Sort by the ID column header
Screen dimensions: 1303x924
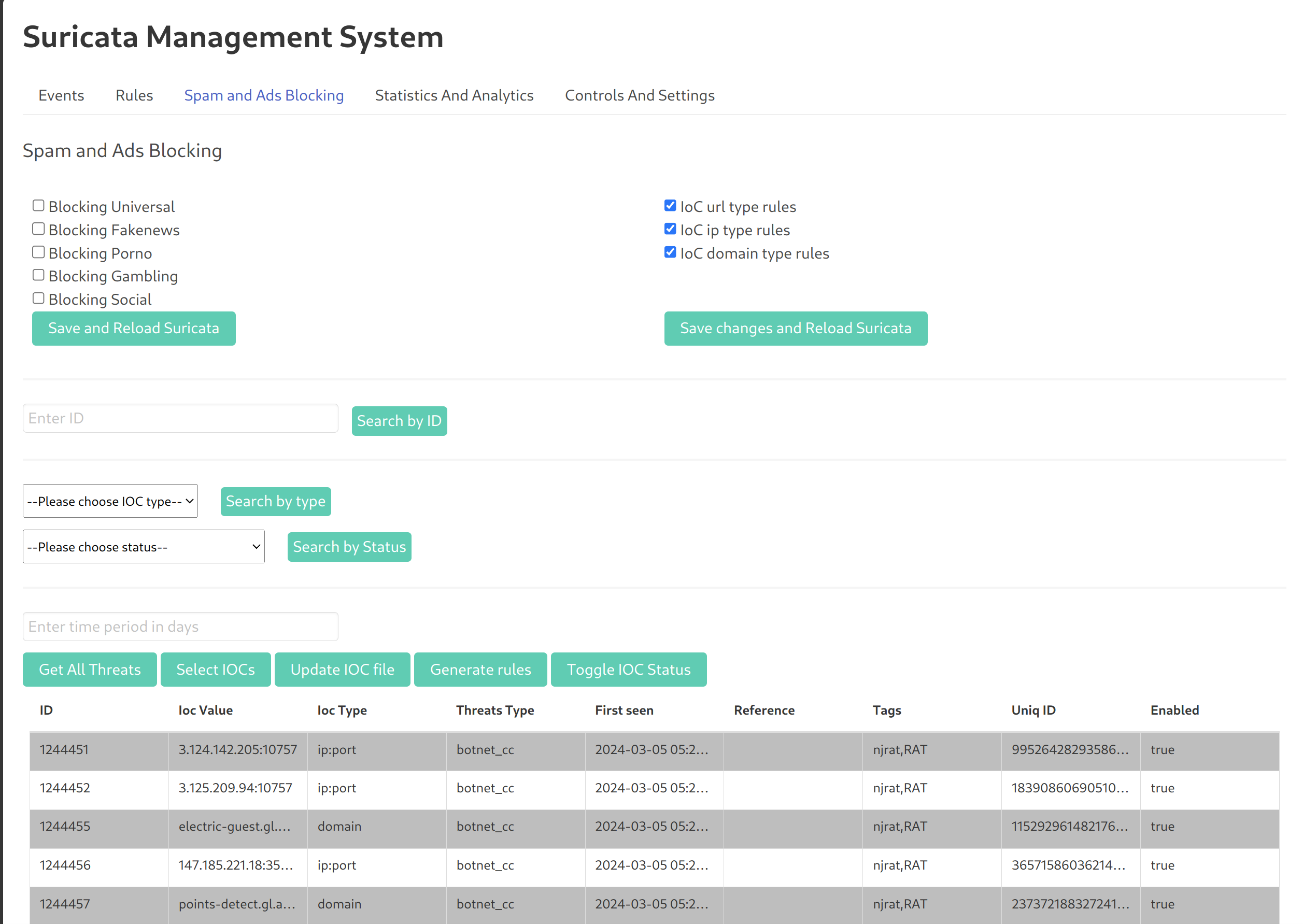[x=46, y=710]
